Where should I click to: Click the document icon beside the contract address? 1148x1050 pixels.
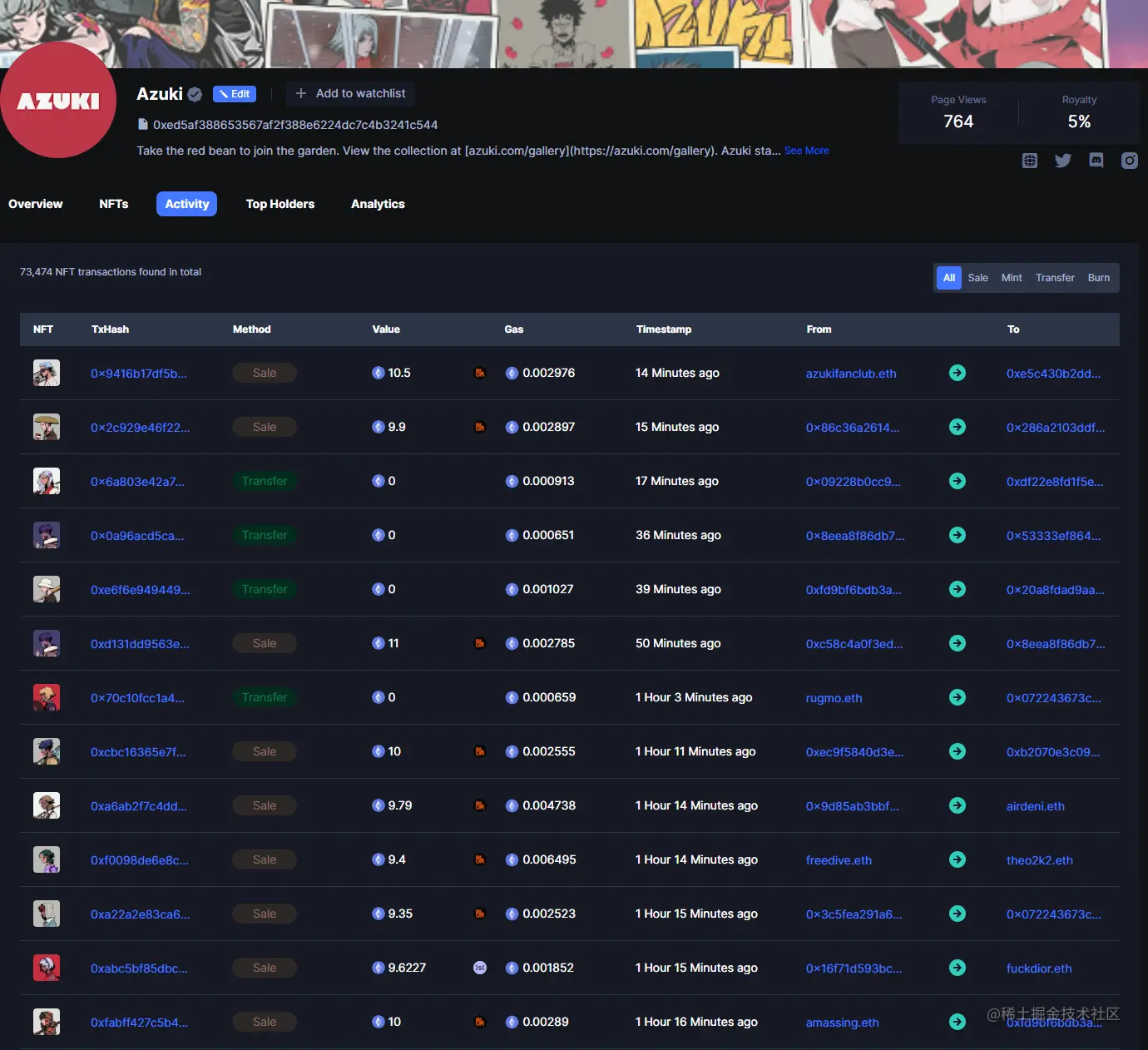click(x=142, y=124)
